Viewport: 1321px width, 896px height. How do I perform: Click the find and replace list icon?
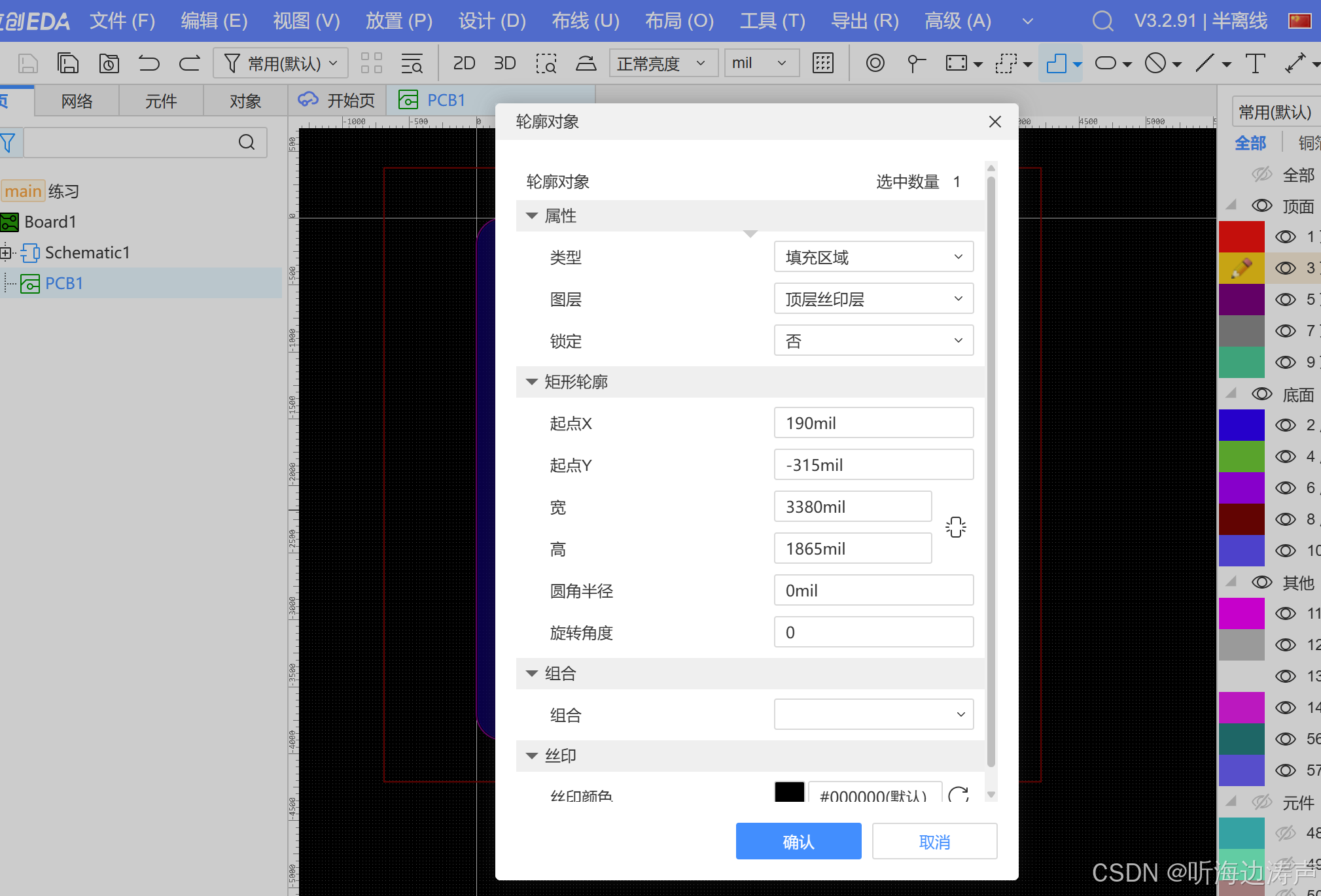pos(412,63)
